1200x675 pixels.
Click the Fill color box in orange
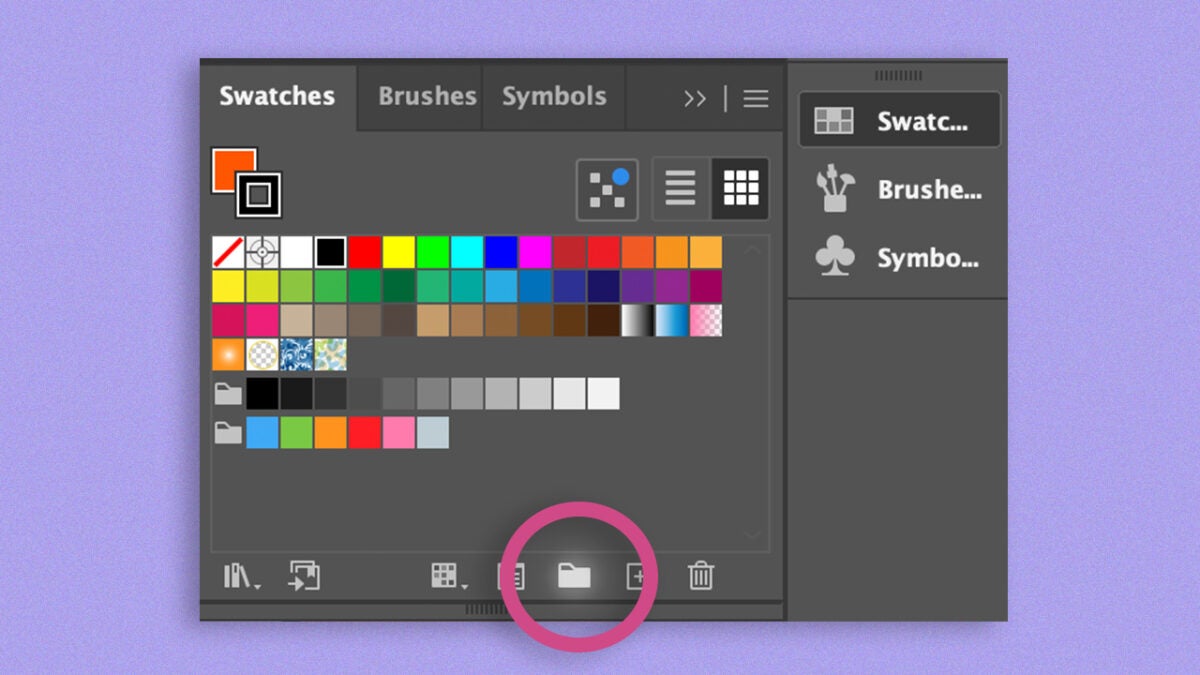(x=231, y=167)
